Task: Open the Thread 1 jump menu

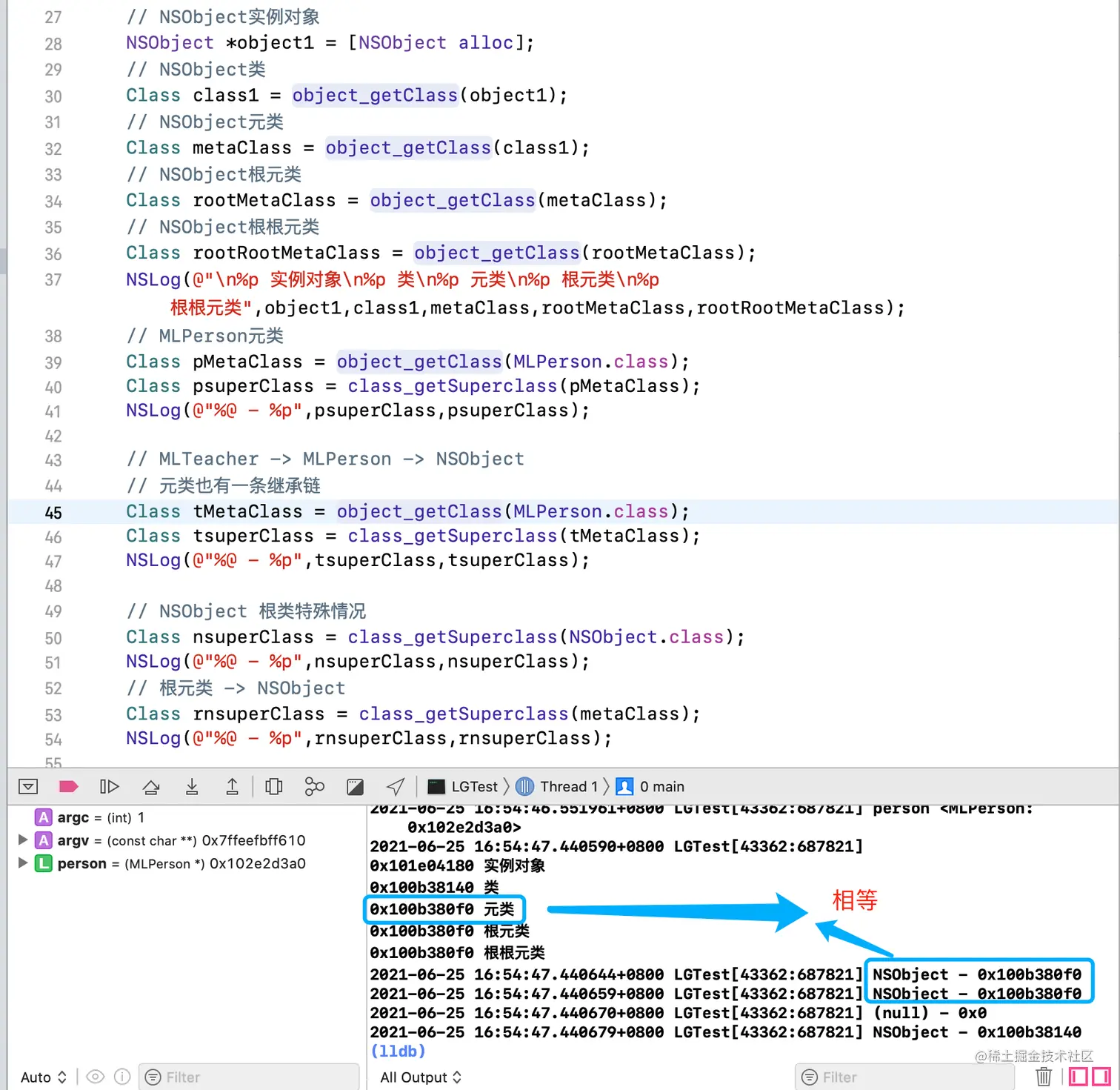Action: click(557, 786)
